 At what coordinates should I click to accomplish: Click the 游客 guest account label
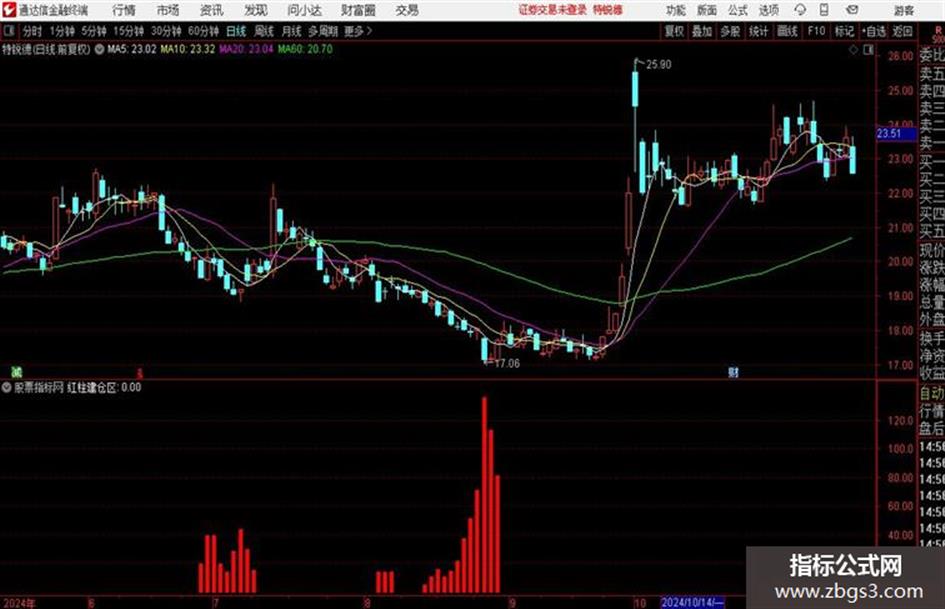pos(903,10)
